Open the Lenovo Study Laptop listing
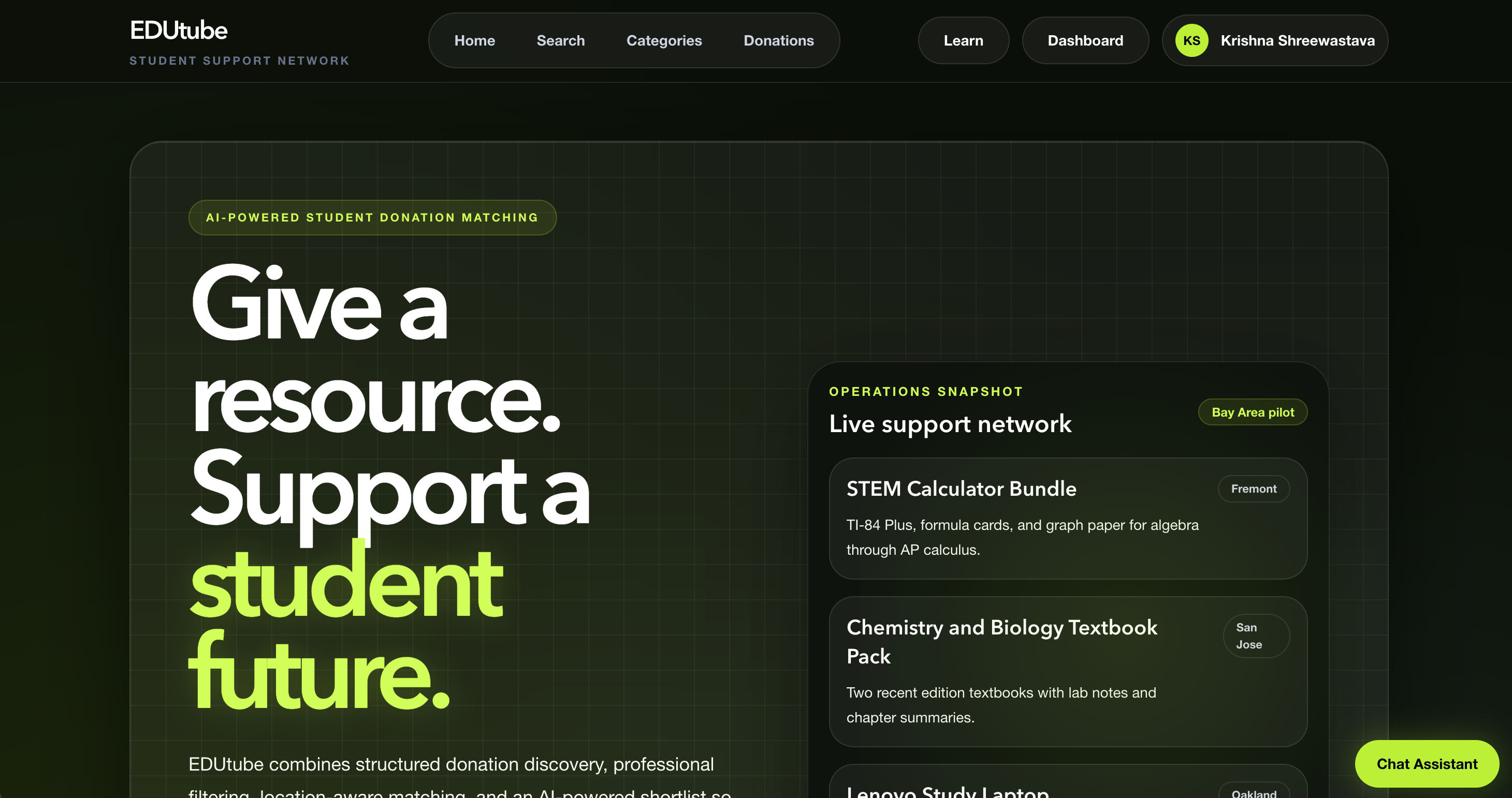Image resolution: width=1512 pixels, height=798 pixels. pos(948,791)
